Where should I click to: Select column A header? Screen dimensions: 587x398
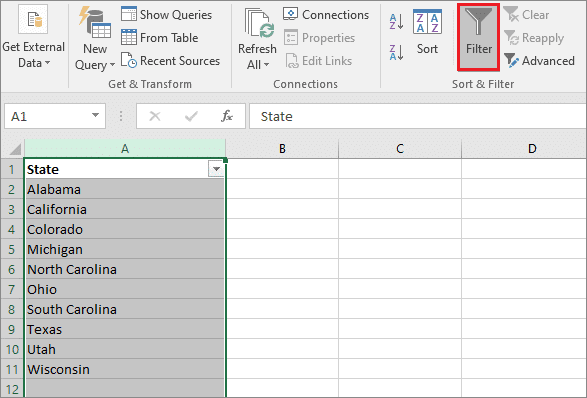tap(125, 149)
